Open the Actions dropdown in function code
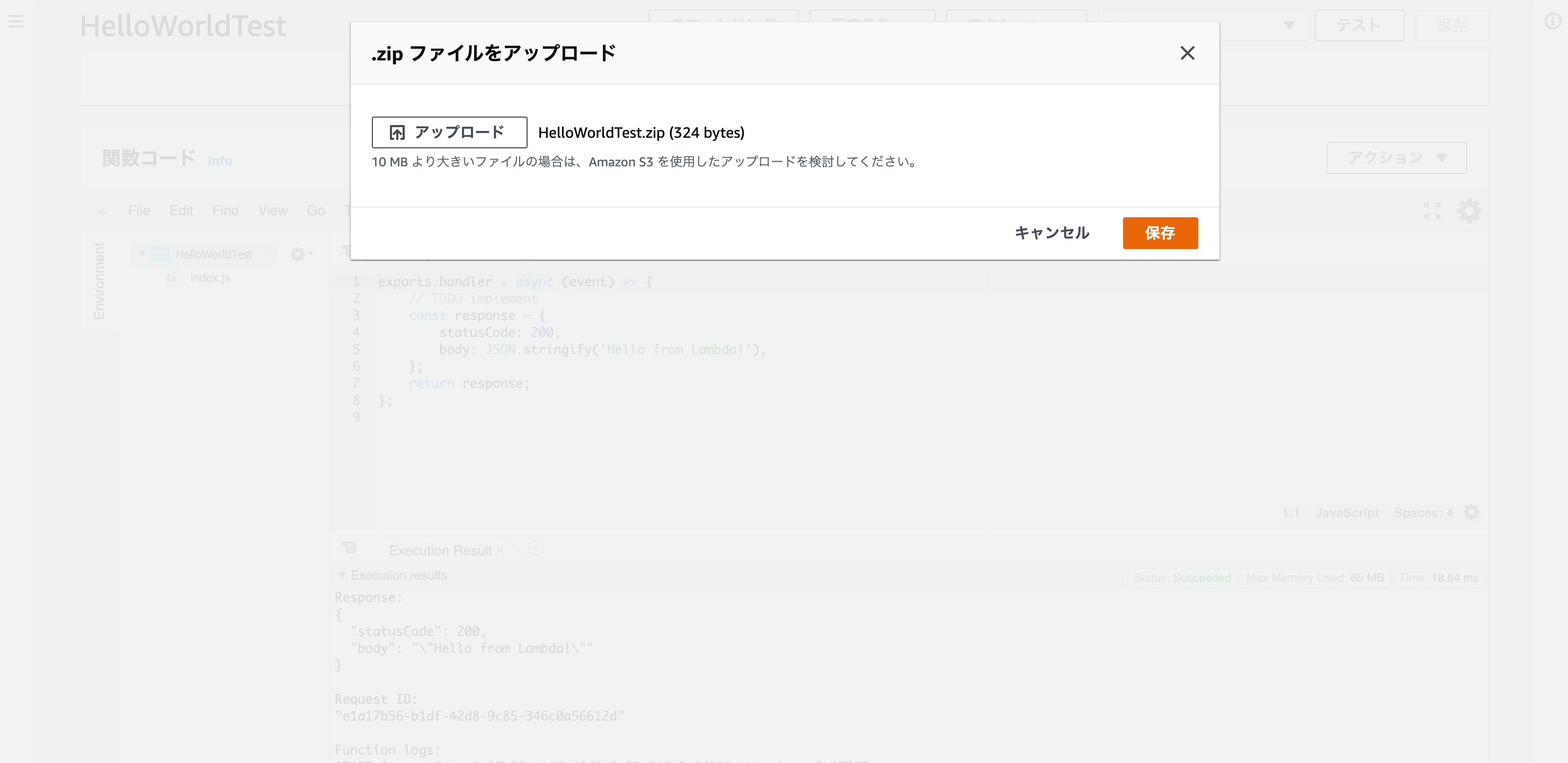The width and height of the screenshot is (1568, 763). 1396,158
